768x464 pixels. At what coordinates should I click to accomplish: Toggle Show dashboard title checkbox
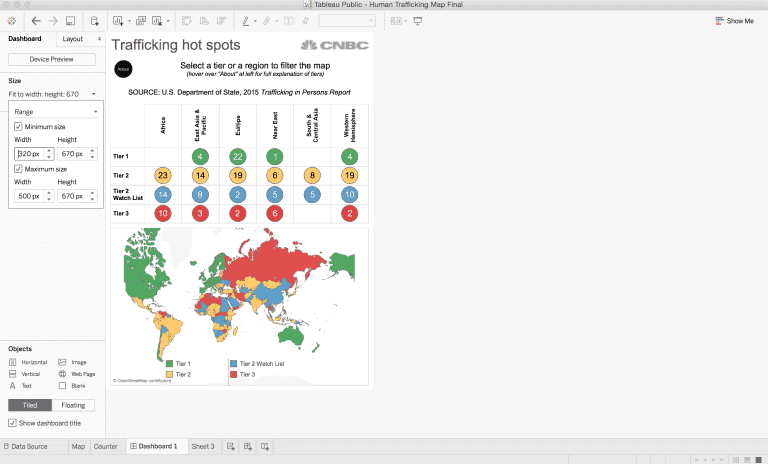[12, 423]
